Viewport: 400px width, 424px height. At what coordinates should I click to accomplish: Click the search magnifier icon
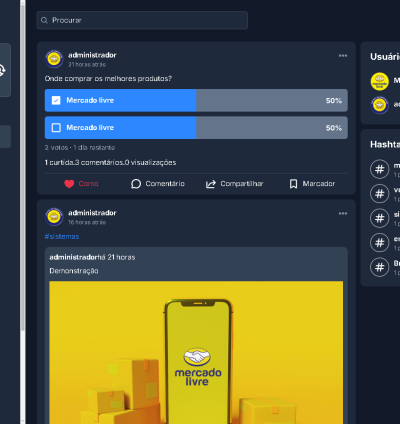[44, 20]
